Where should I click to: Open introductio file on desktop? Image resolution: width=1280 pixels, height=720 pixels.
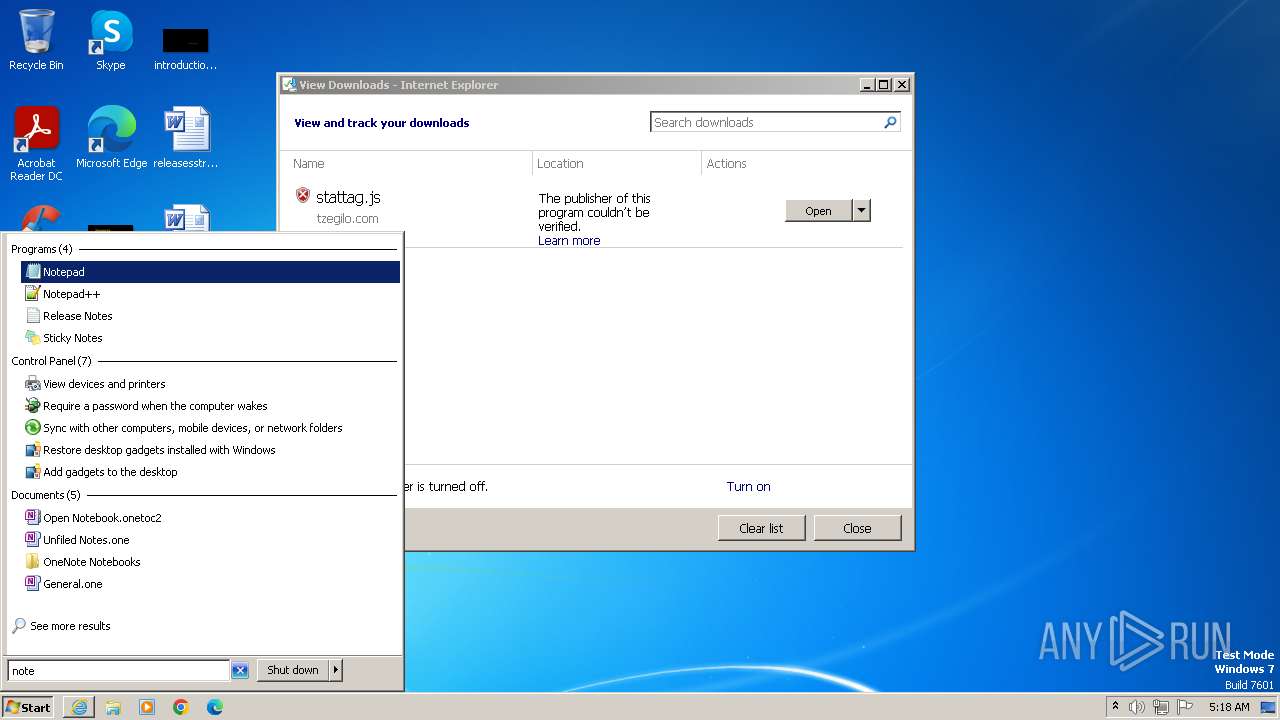point(186,48)
